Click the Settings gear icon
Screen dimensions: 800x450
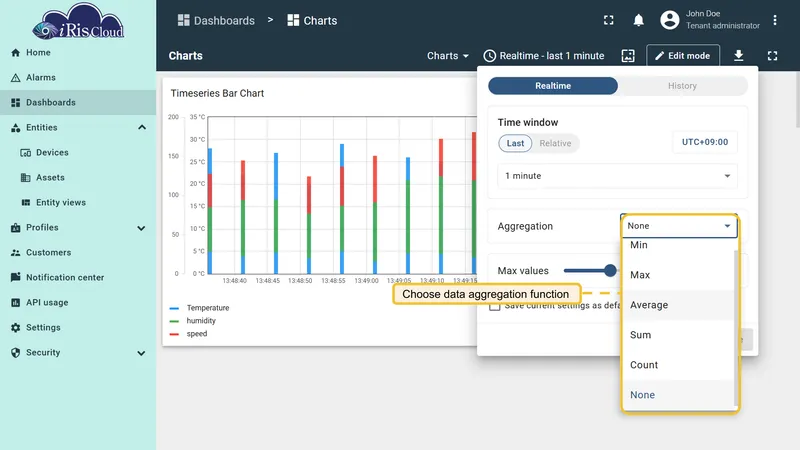15,328
